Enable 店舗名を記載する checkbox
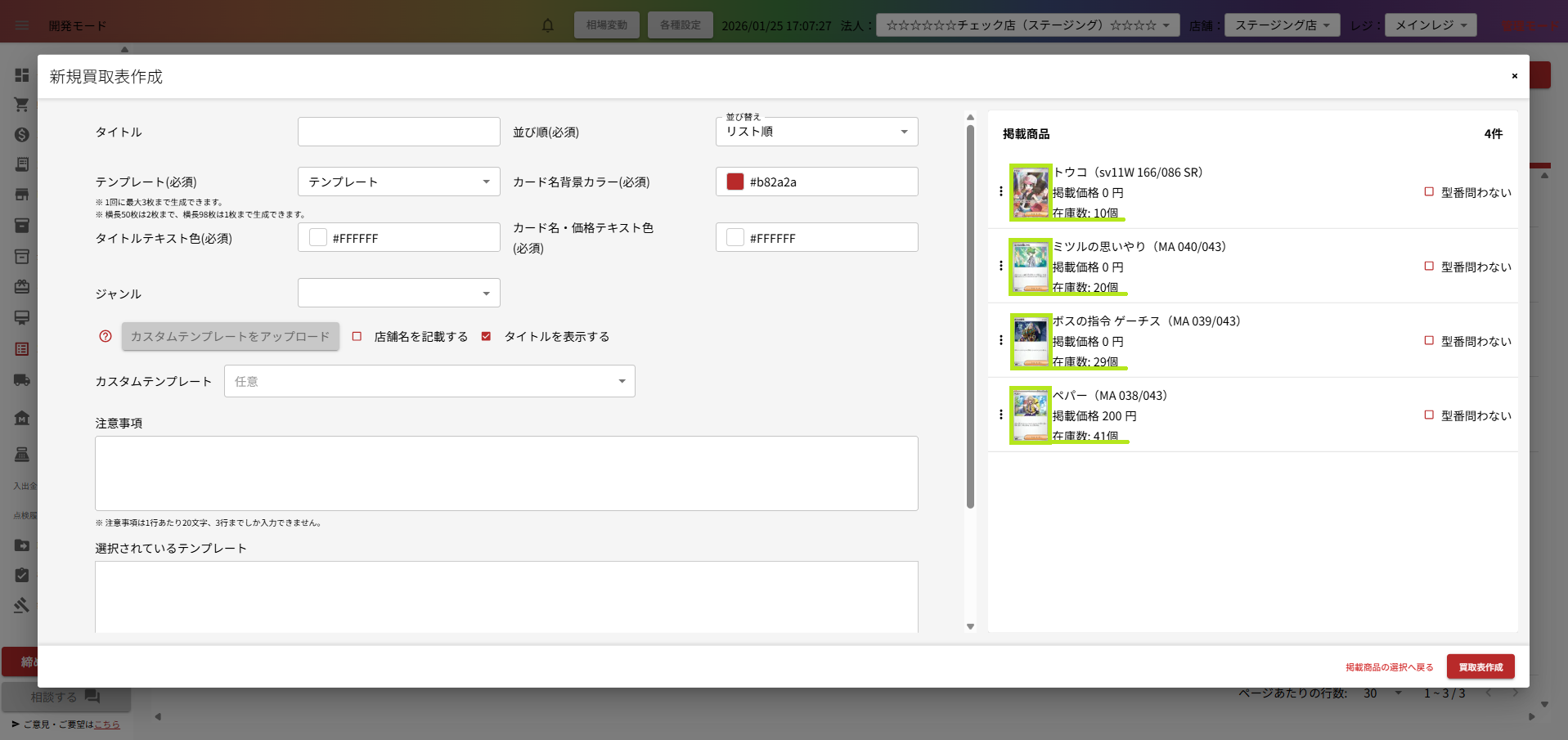The image size is (1568, 740). (x=357, y=336)
